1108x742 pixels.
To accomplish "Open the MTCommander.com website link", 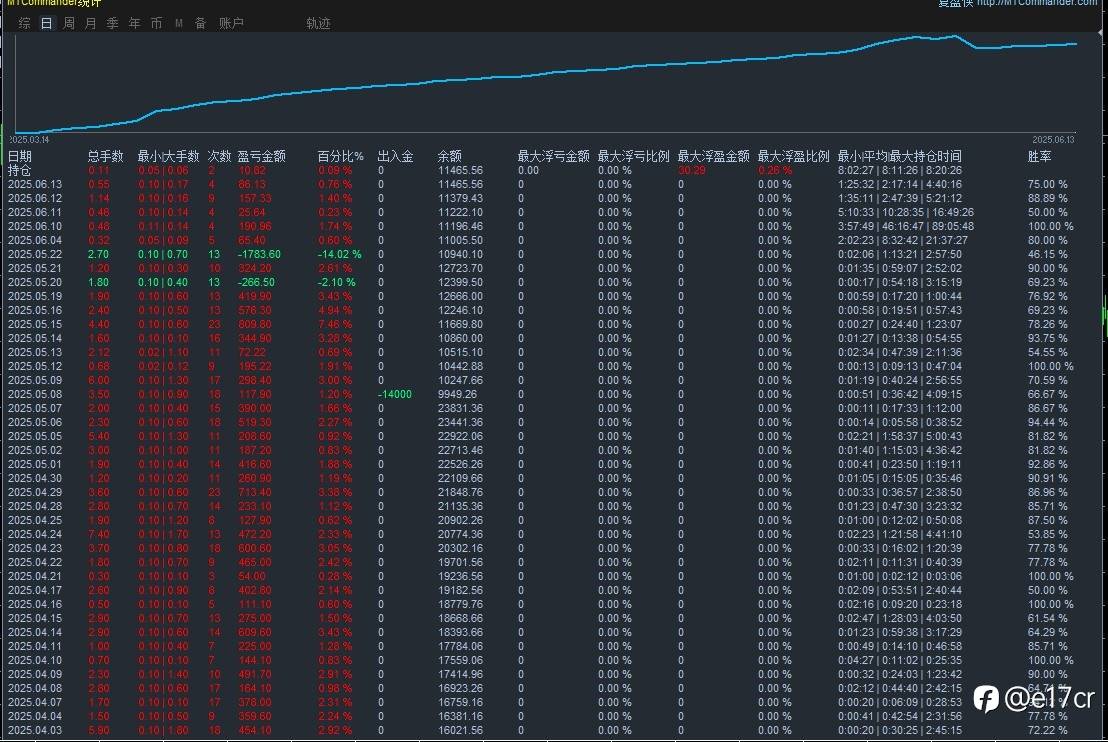I will click(x=1036, y=3).
